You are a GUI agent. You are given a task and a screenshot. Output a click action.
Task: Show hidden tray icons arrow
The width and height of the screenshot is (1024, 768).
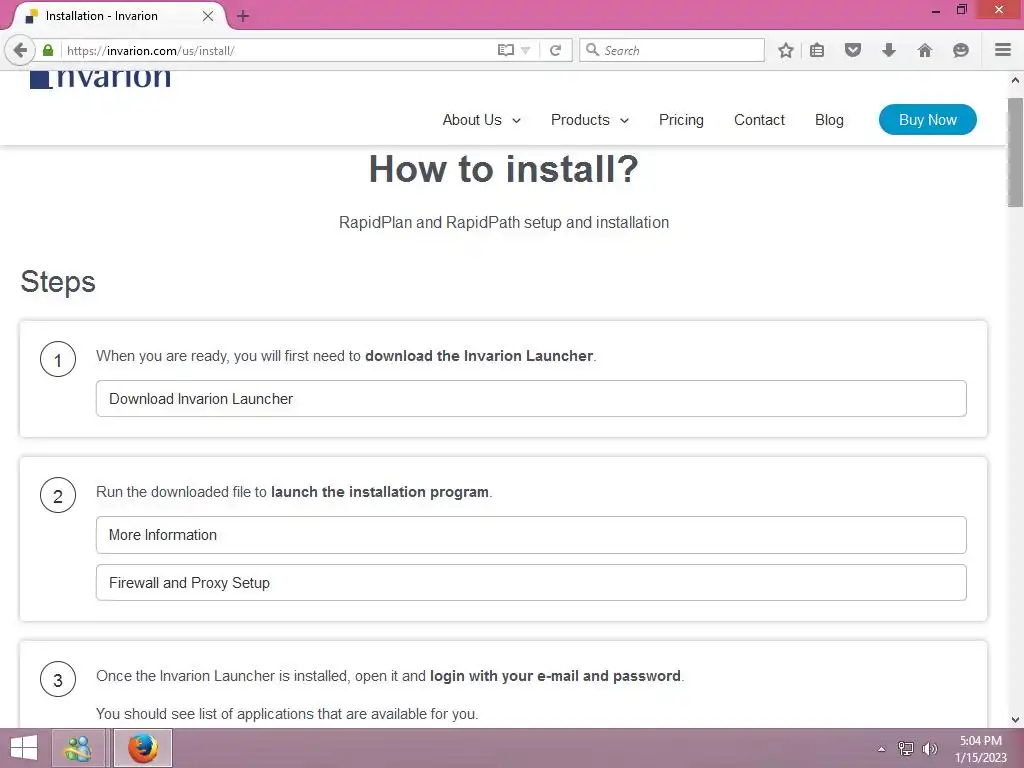[x=881, y=749]
